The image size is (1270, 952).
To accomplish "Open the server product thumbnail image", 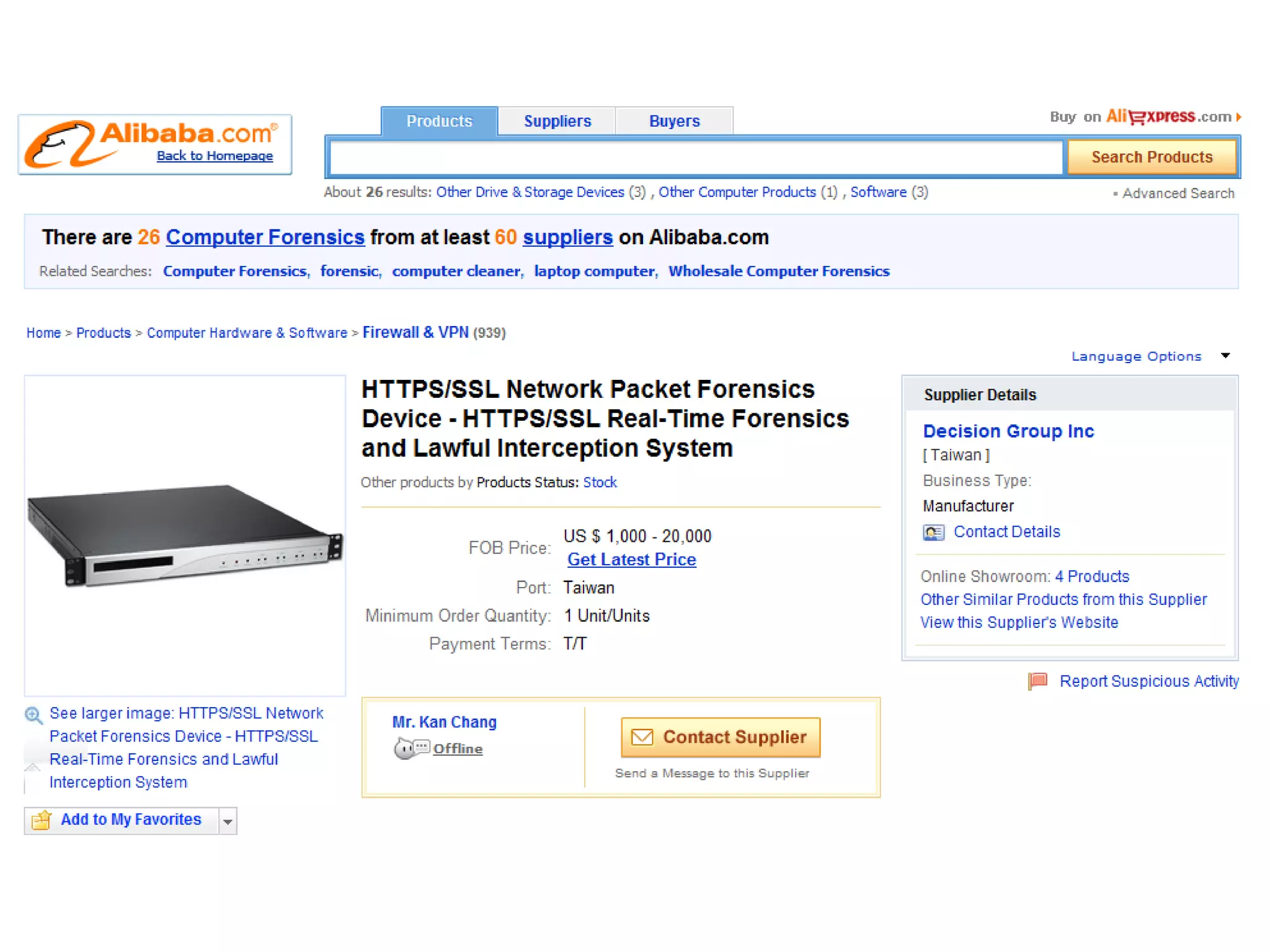I will (x=185, y=534).
